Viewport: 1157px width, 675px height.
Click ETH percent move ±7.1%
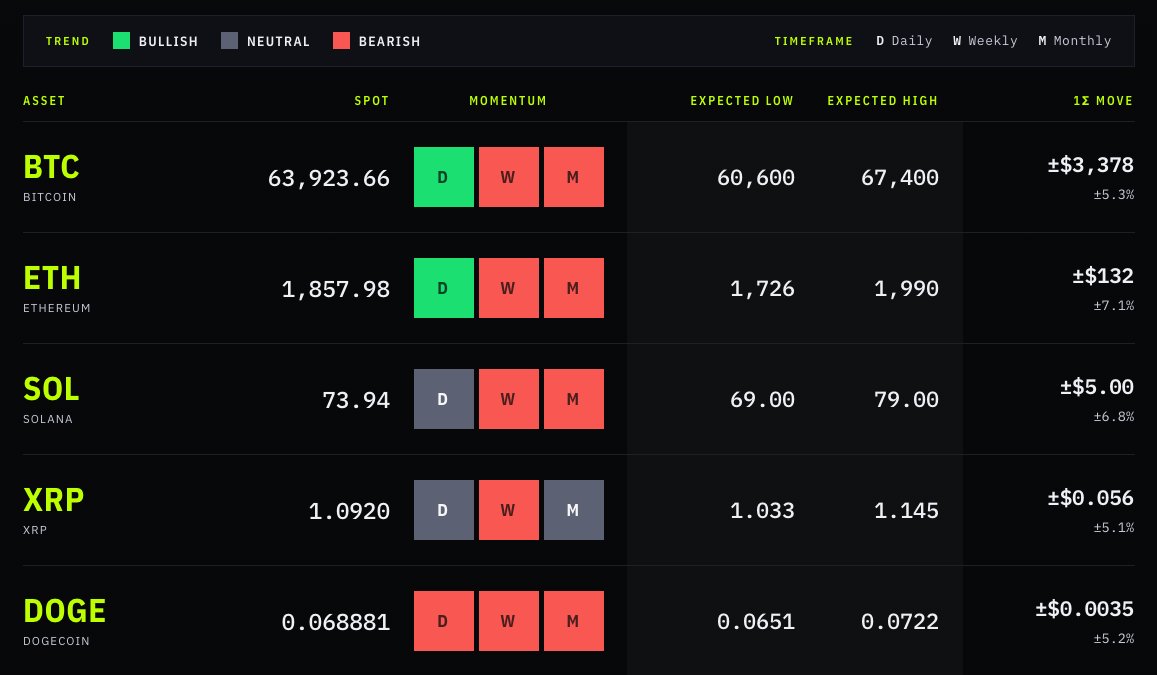tap(1113, 305)
